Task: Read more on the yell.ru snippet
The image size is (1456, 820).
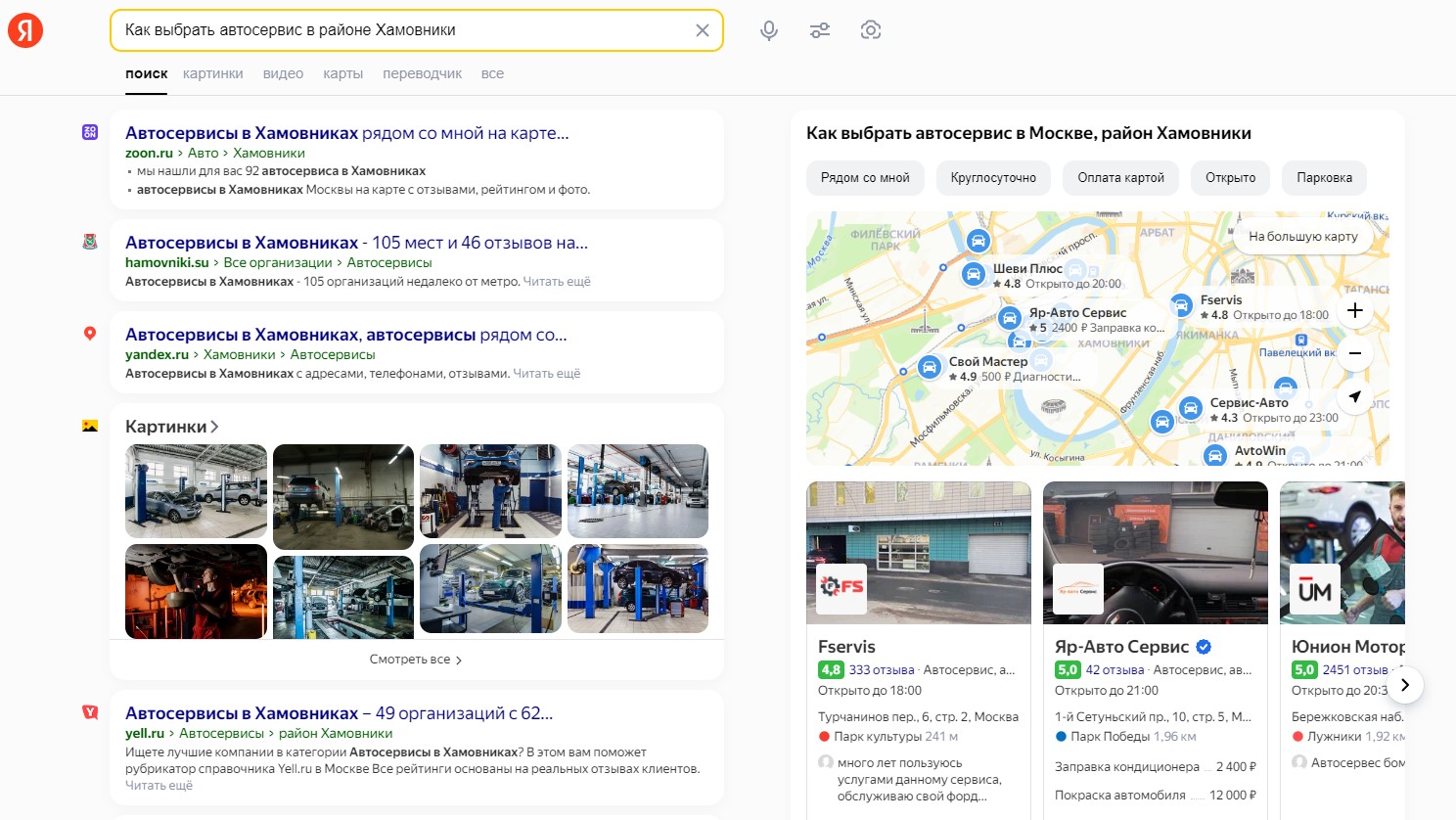Action: 159,786
